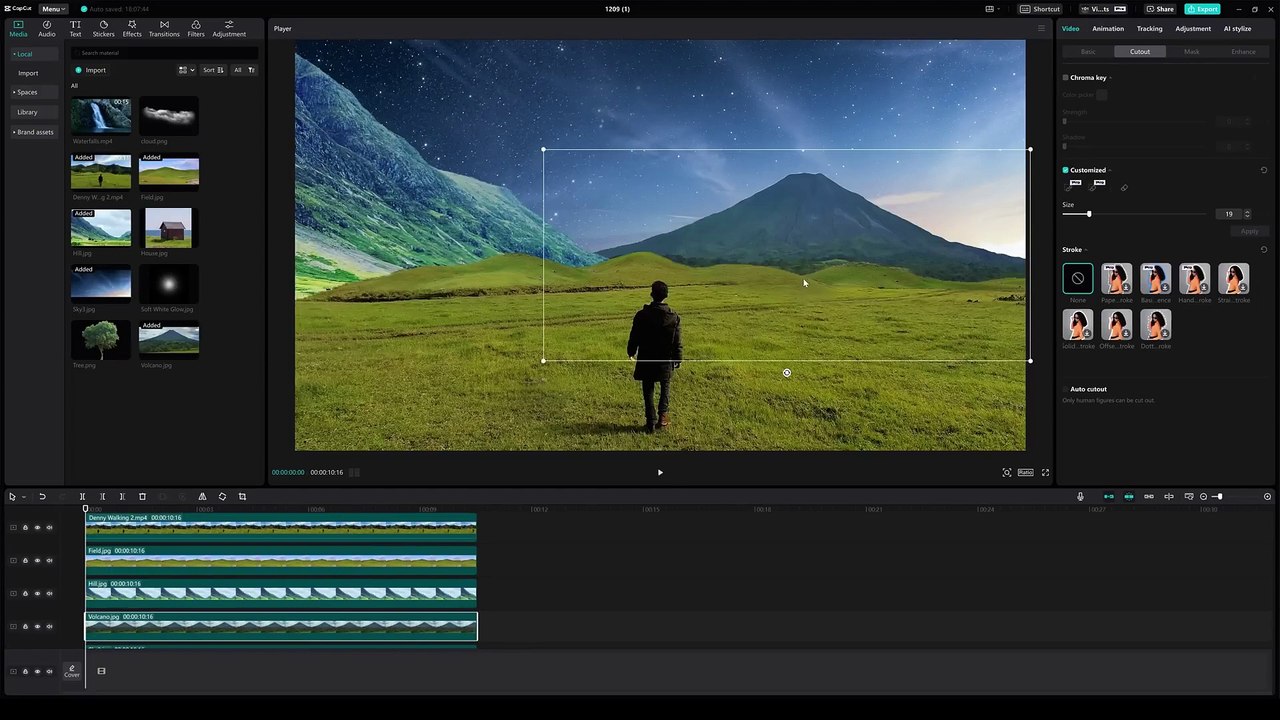Click the timeline zoom-out minus icon
Viewport: 1280px width, 720px height.
[x=1203, y=497]
